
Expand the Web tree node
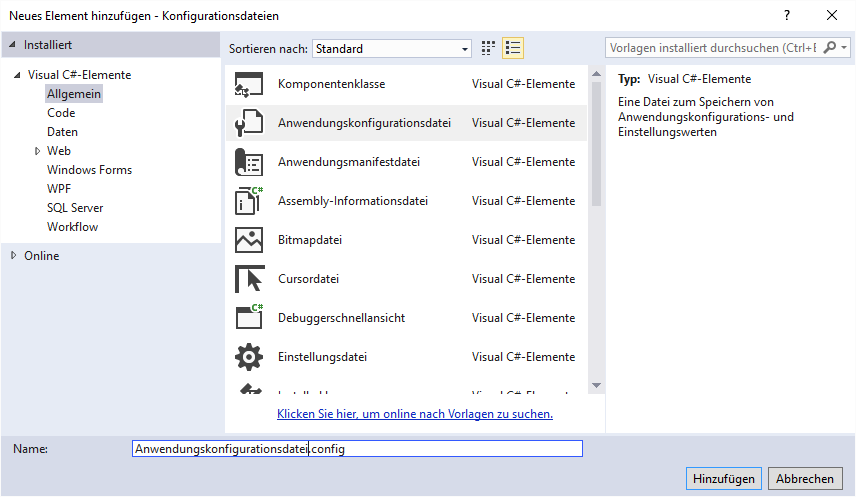tap(38, 151)
